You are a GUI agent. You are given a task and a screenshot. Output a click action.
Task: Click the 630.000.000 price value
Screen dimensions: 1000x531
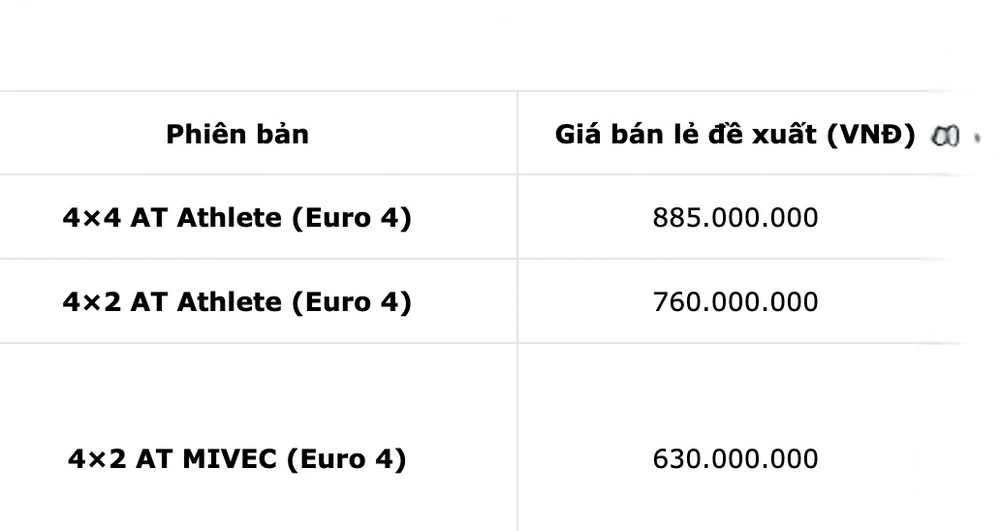coord(735,459)
